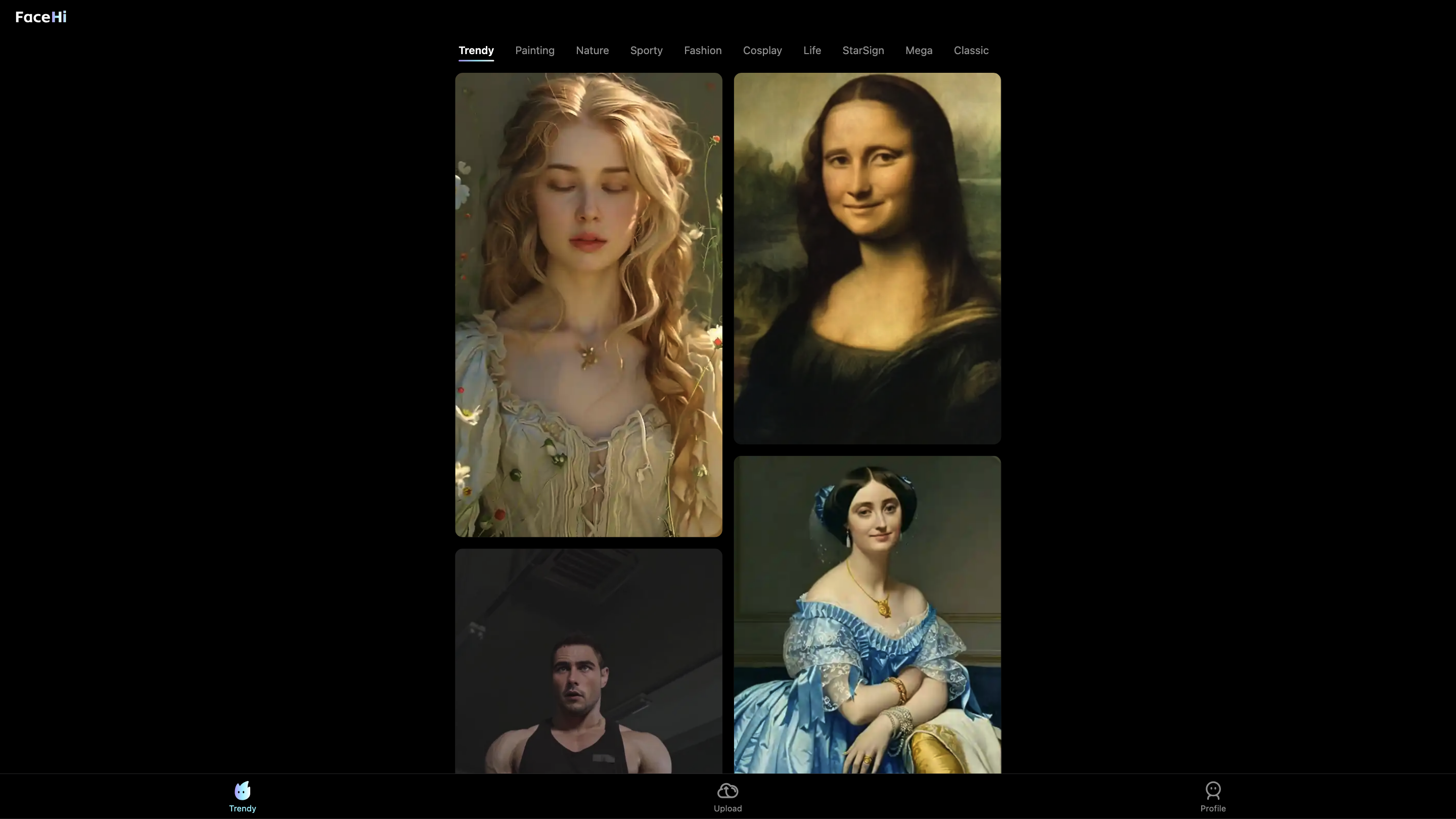The width and height of the screenshot is (1456, 819).
Task: Open the gym man in tank top template
Action: [x=588, y=661]
